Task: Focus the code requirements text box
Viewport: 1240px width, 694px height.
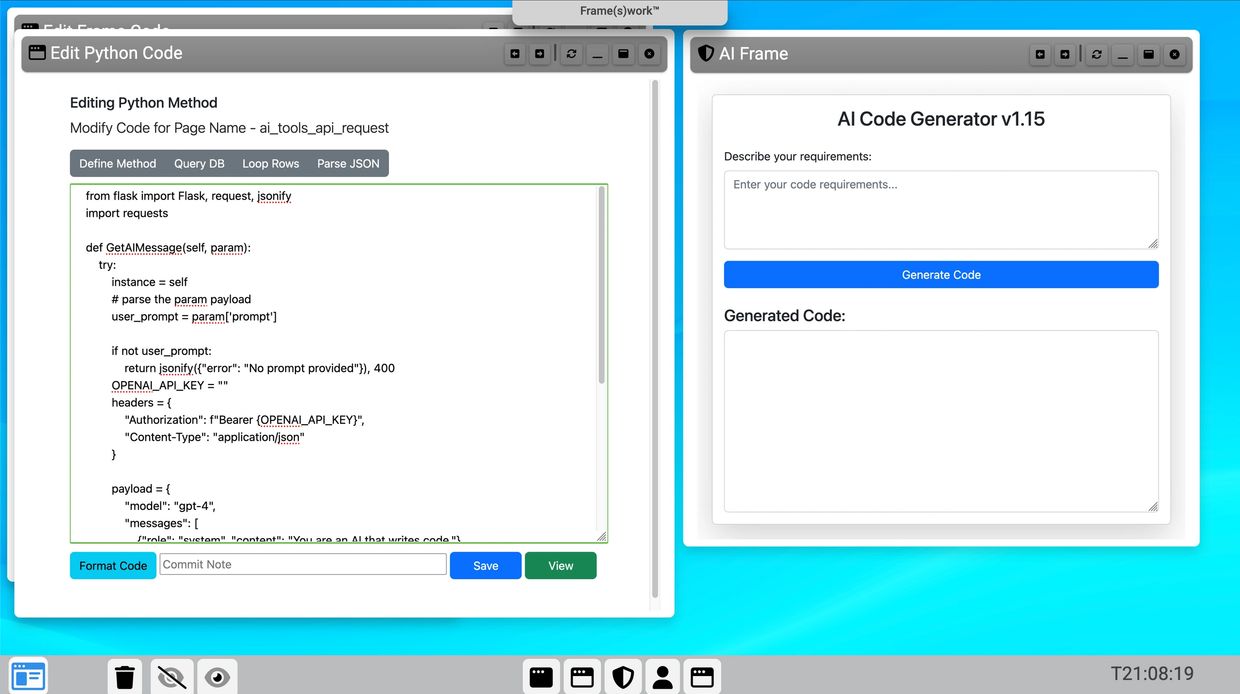Action: click(941, 209)
